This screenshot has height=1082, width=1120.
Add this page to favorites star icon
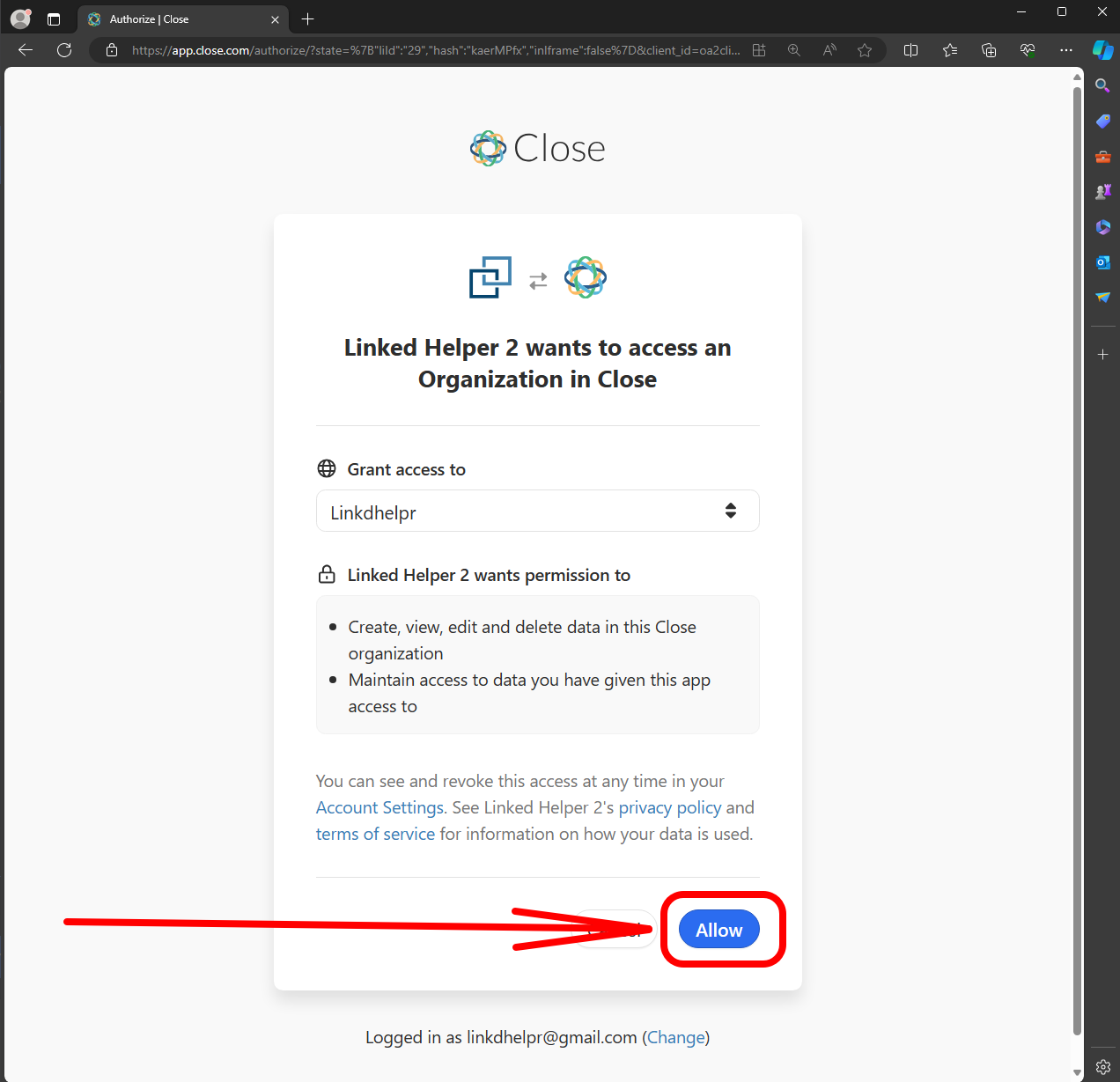[865, 50]
